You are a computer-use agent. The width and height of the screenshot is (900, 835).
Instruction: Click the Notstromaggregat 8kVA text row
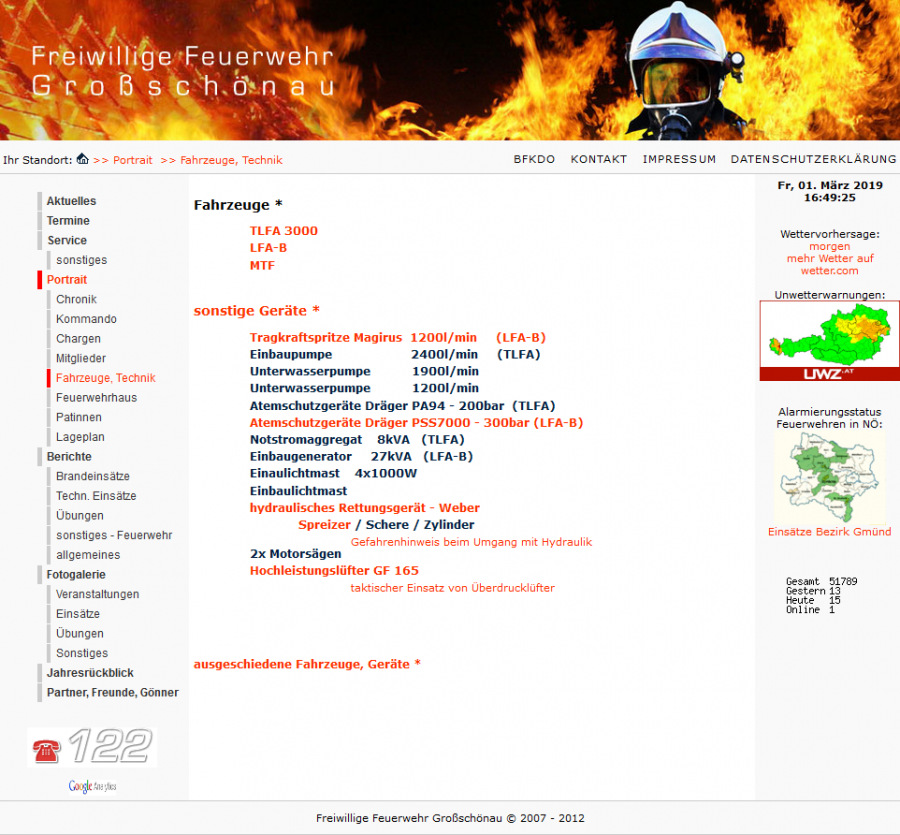click(x=357, y=440)
